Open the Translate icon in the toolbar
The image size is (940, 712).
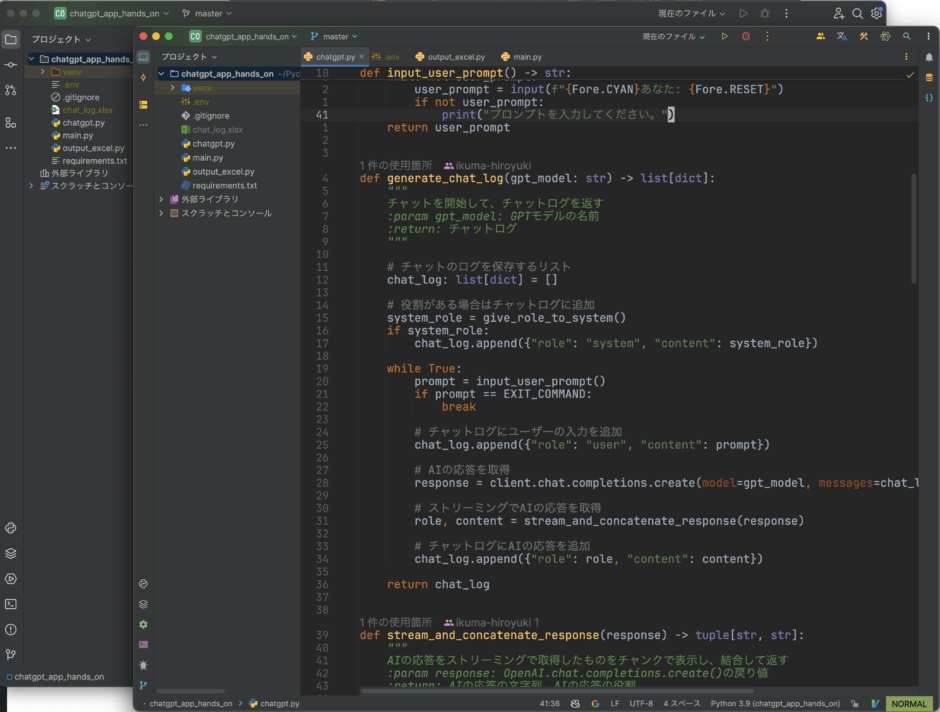pyautogui.click(x=841, y=37)
